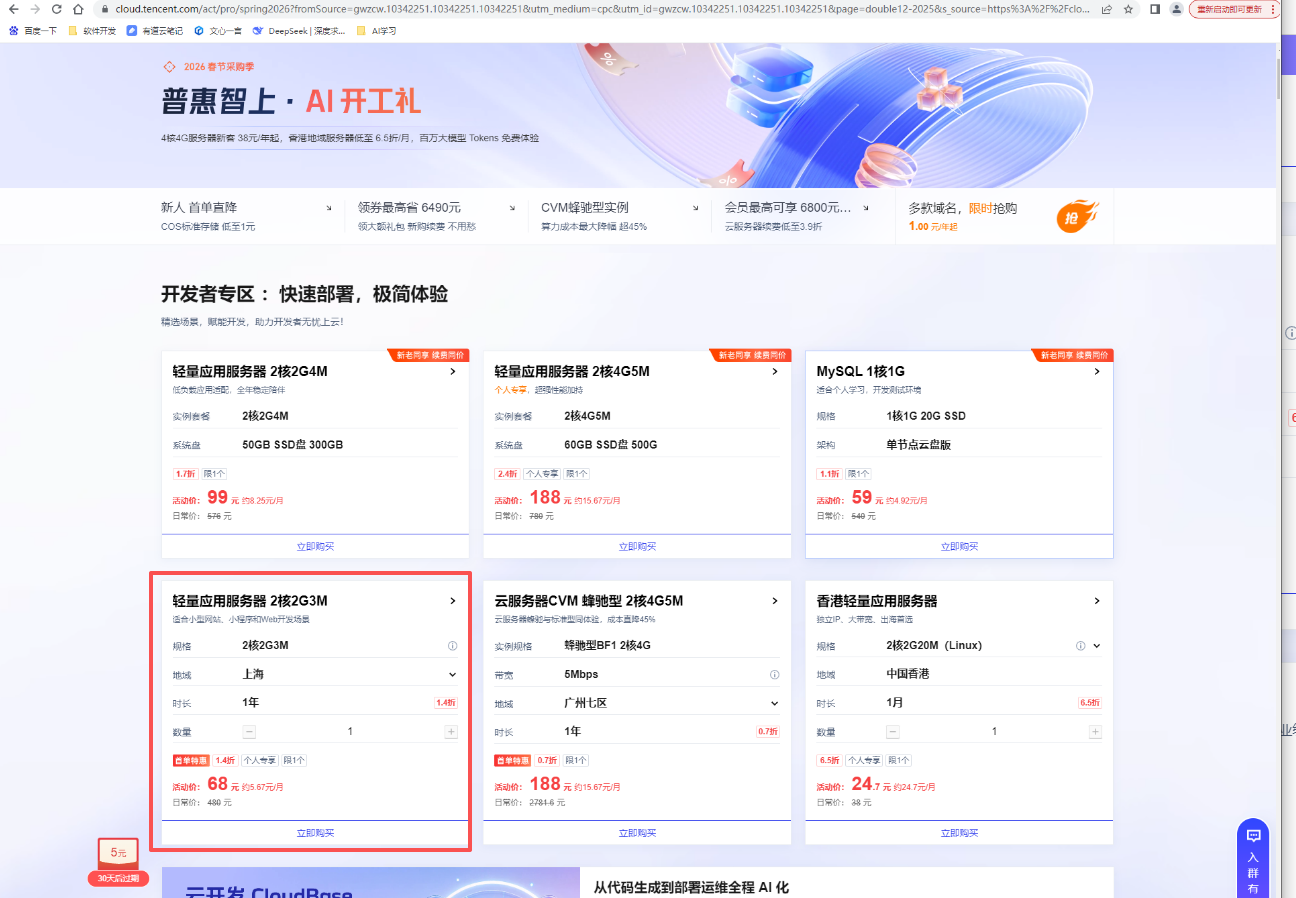Click the arrow on MySQL 1核1G card
The height and width of the screenshot is (898, 1296).
[x=1096, y=370]
